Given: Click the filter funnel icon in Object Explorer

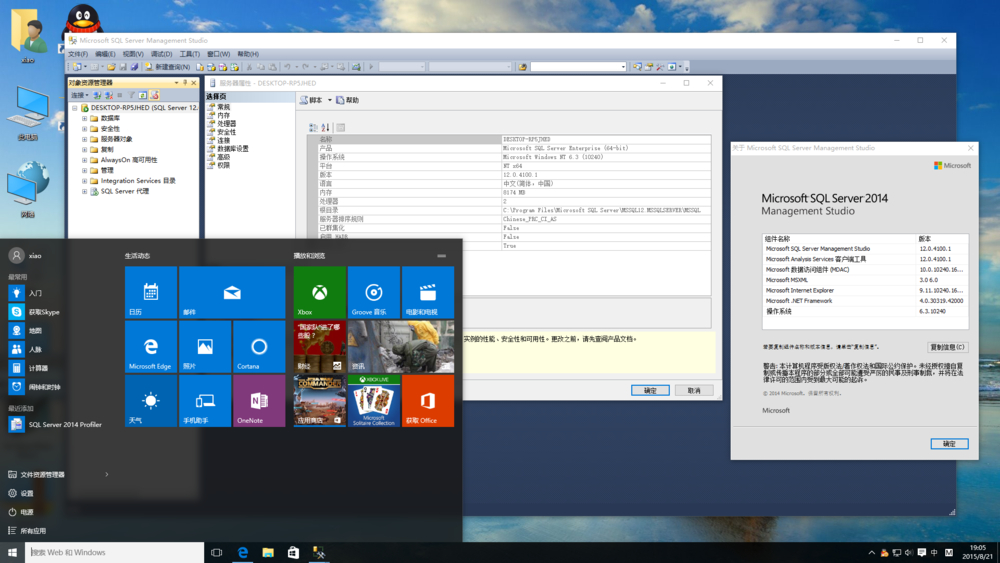Looking at the screenshot, I should [x=132, y=95].
